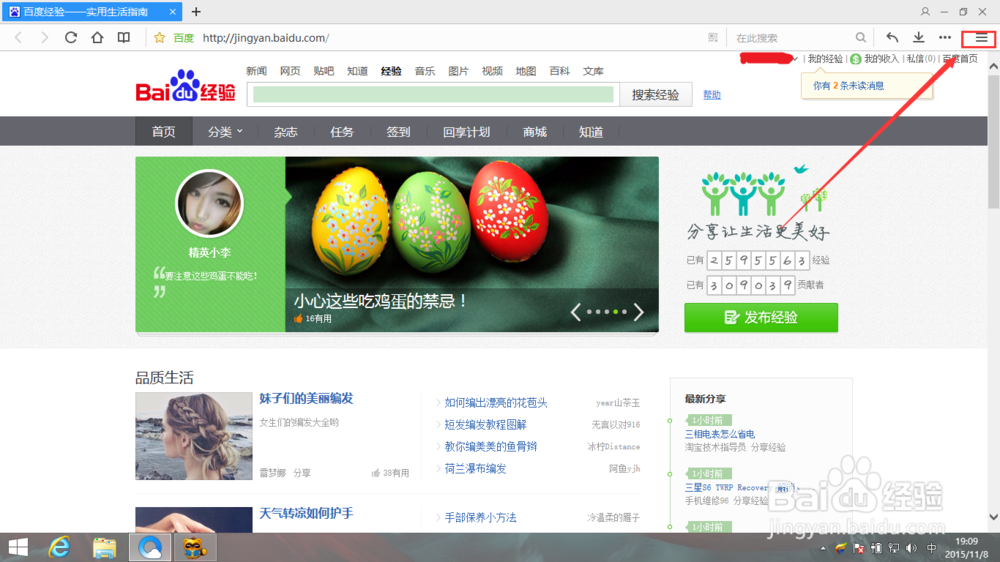Click the 新闻 link above search box

[x=256, y=71]
